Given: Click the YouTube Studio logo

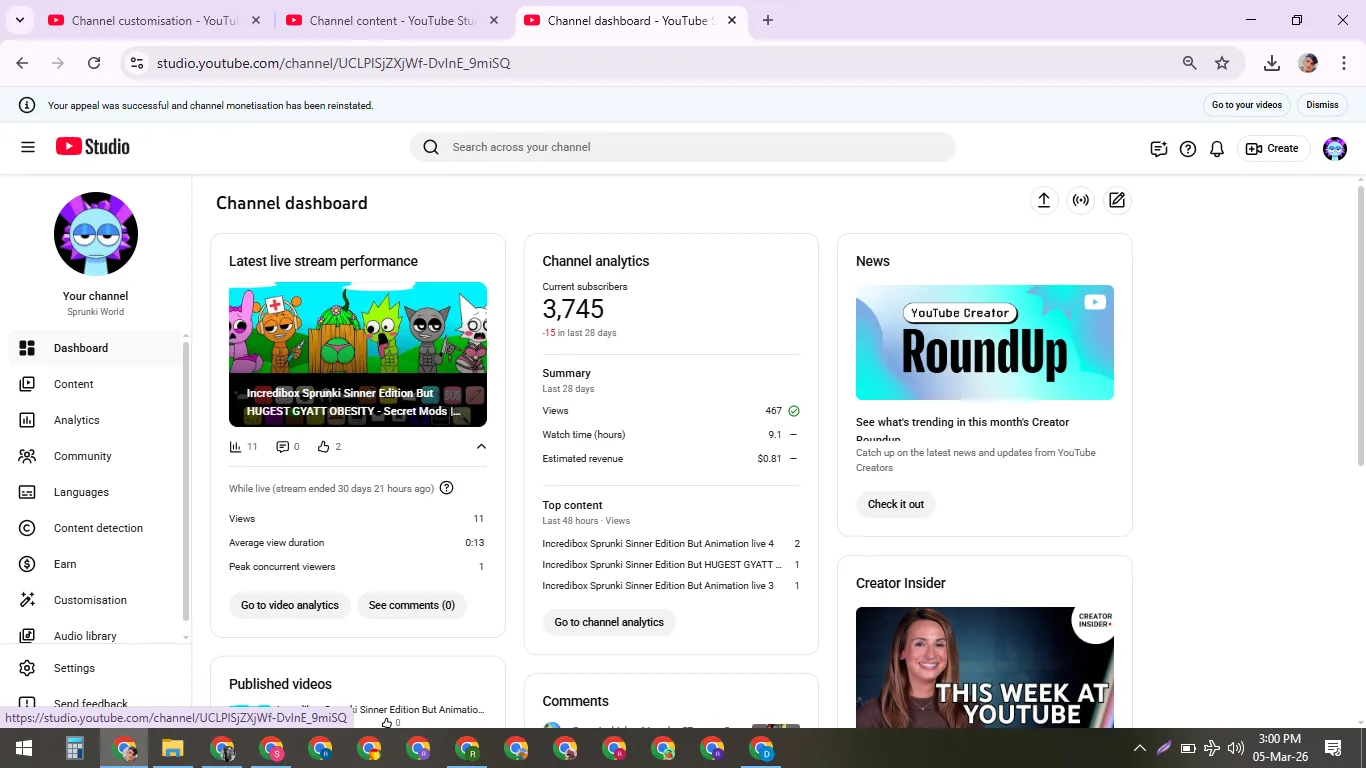Looking at the screenshot, I should coord(93,147).
